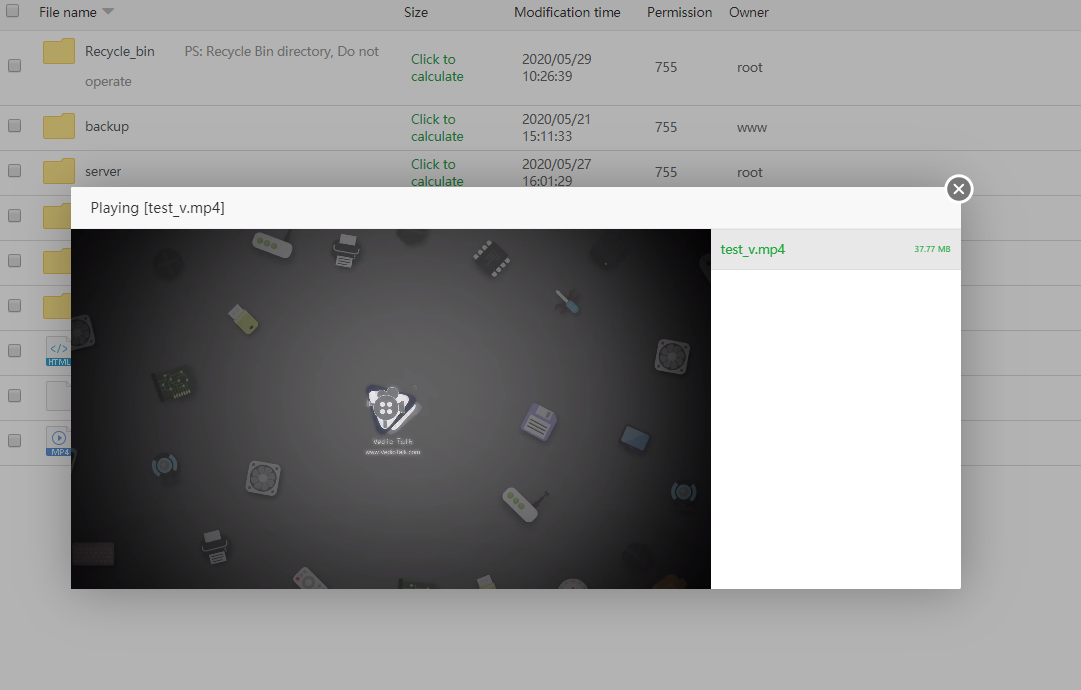The height and width of the screenshot is (690, 1081).
Task: Open the Recycle_bin folder name
Action: 120,52
